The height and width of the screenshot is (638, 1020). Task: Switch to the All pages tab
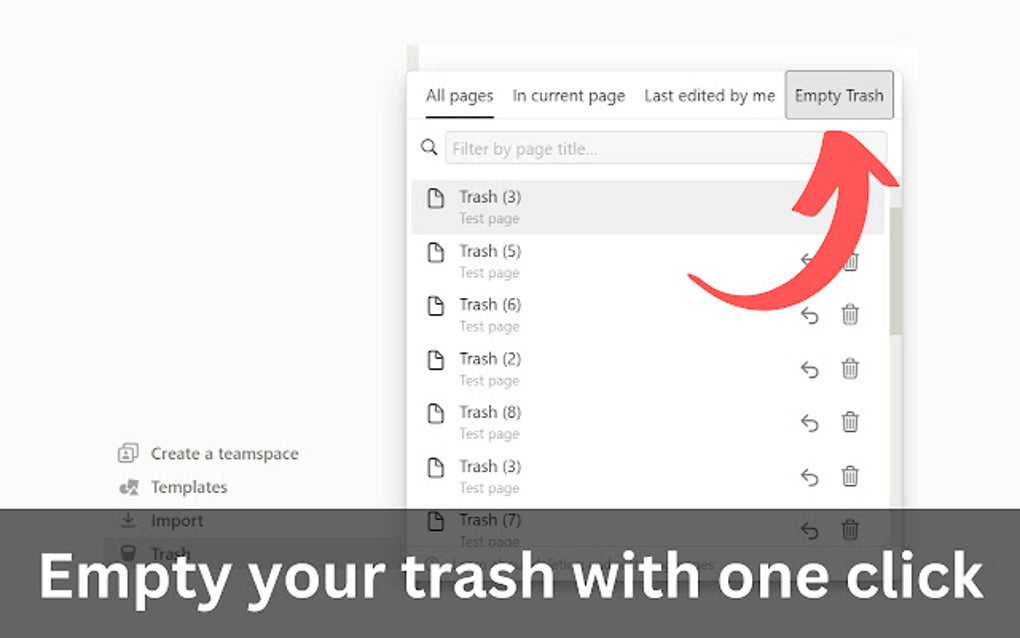459,96
